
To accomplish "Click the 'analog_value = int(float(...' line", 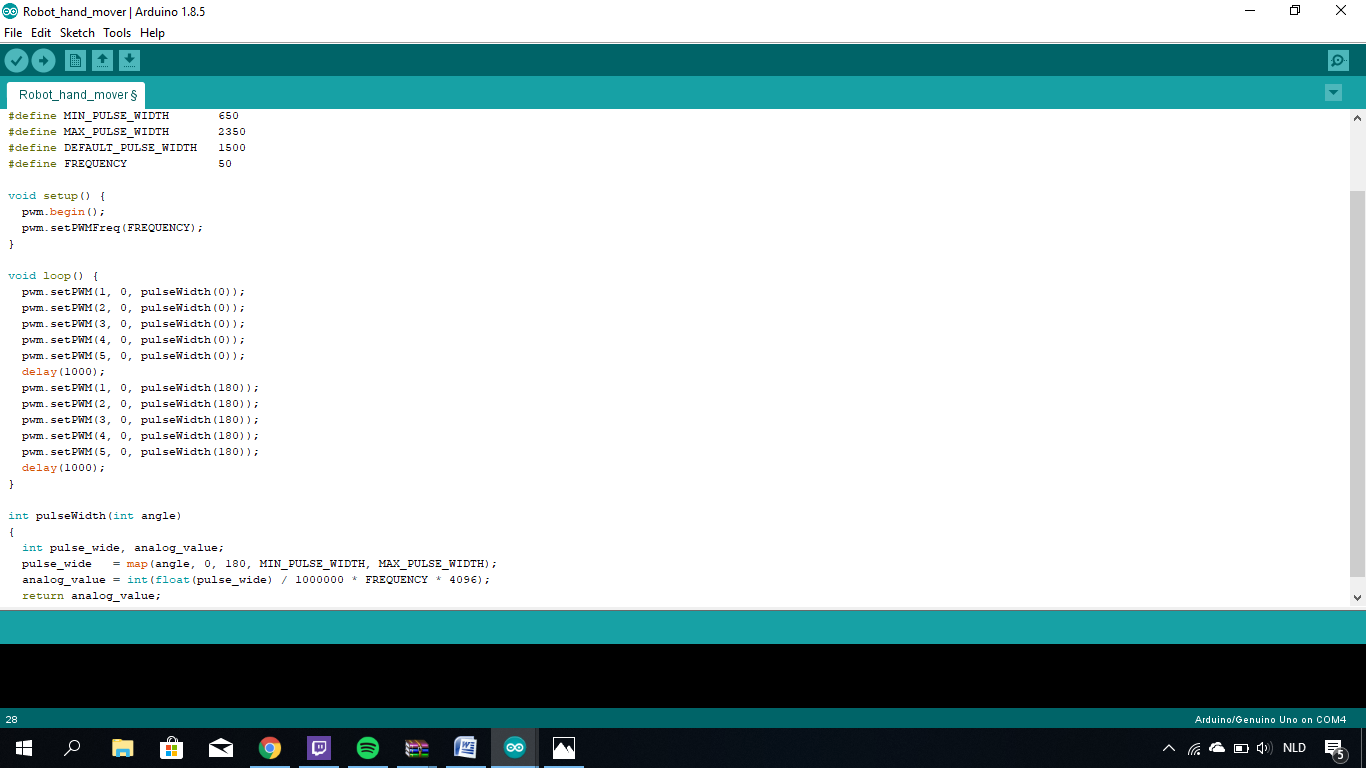I will (x=256, y=580).
